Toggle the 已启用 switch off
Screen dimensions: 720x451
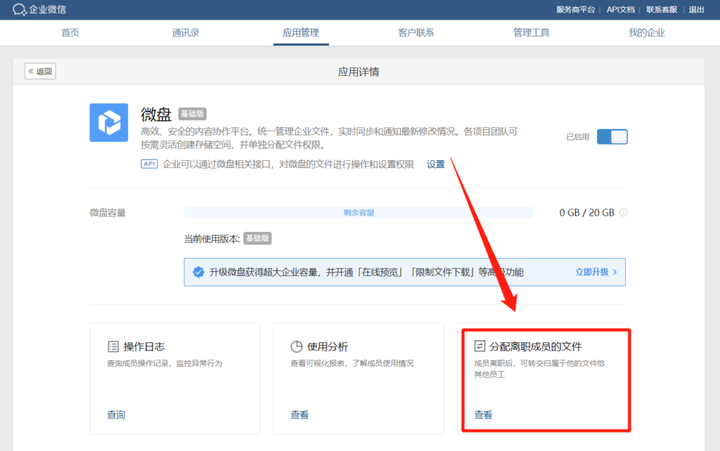612,137
